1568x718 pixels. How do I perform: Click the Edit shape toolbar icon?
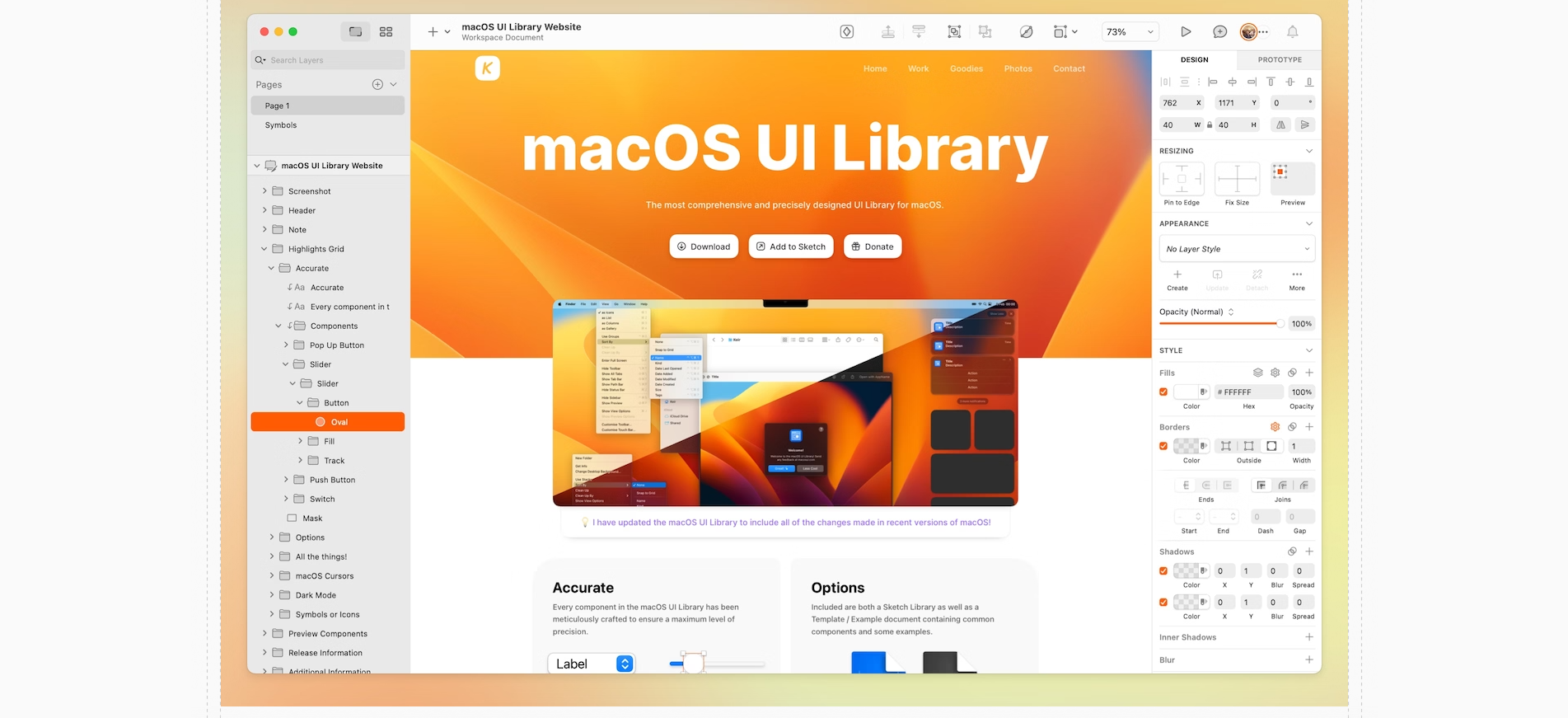click(1026, 31)
